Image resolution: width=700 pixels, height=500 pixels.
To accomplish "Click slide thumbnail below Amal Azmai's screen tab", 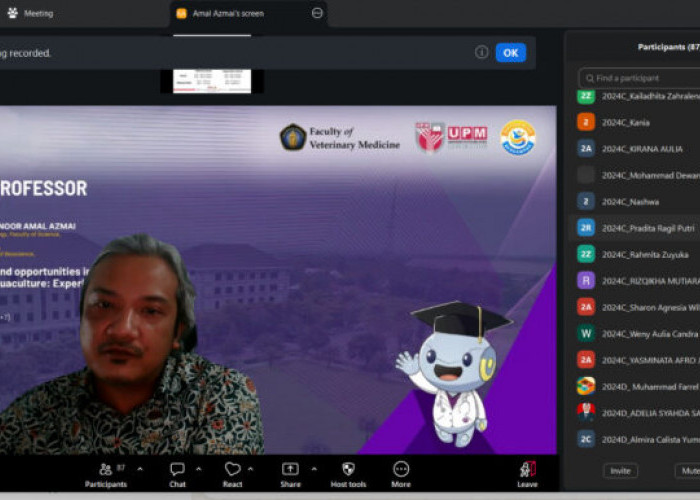I will [212, 81].
